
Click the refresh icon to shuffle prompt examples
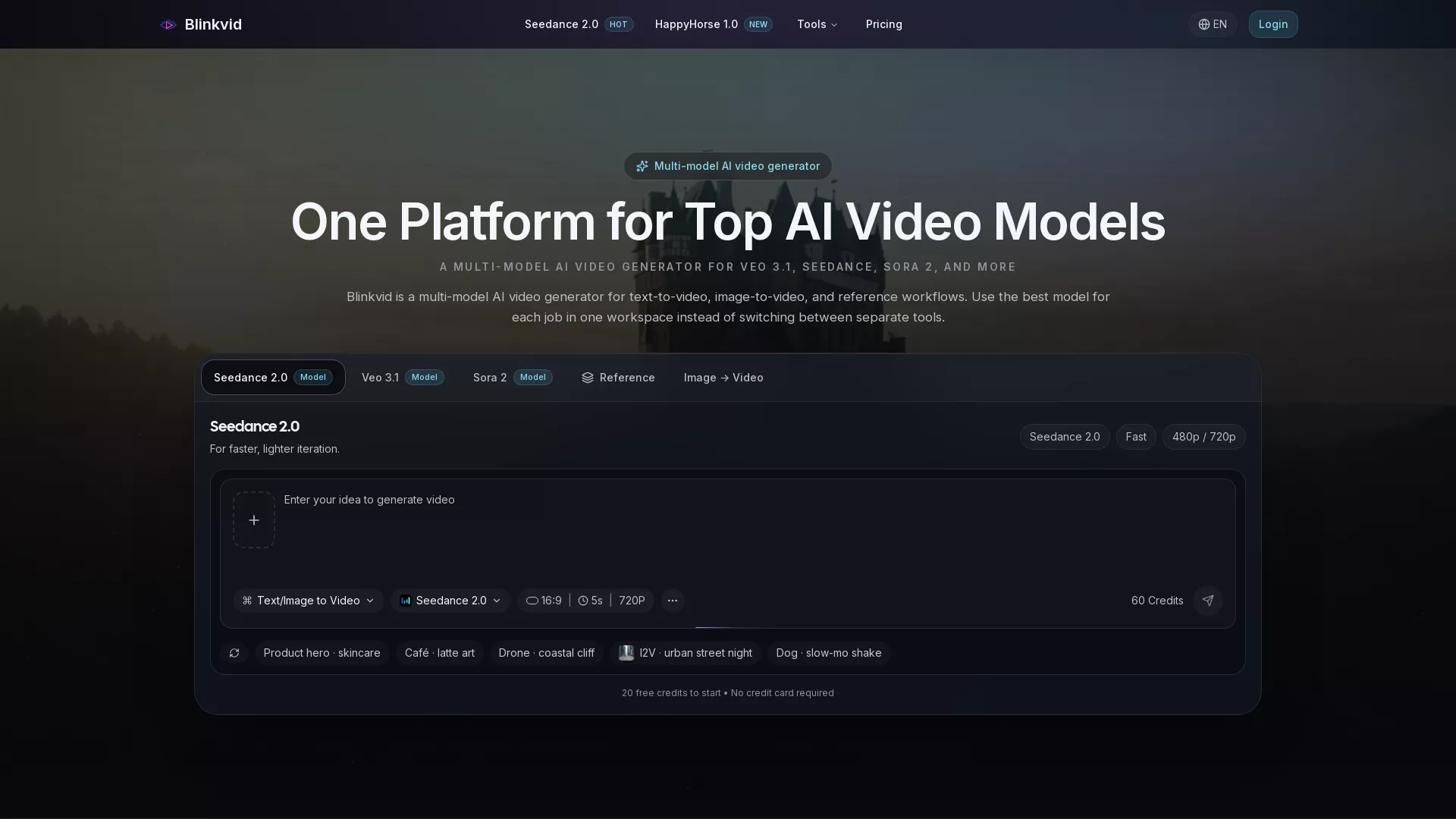tap(234, 653)
